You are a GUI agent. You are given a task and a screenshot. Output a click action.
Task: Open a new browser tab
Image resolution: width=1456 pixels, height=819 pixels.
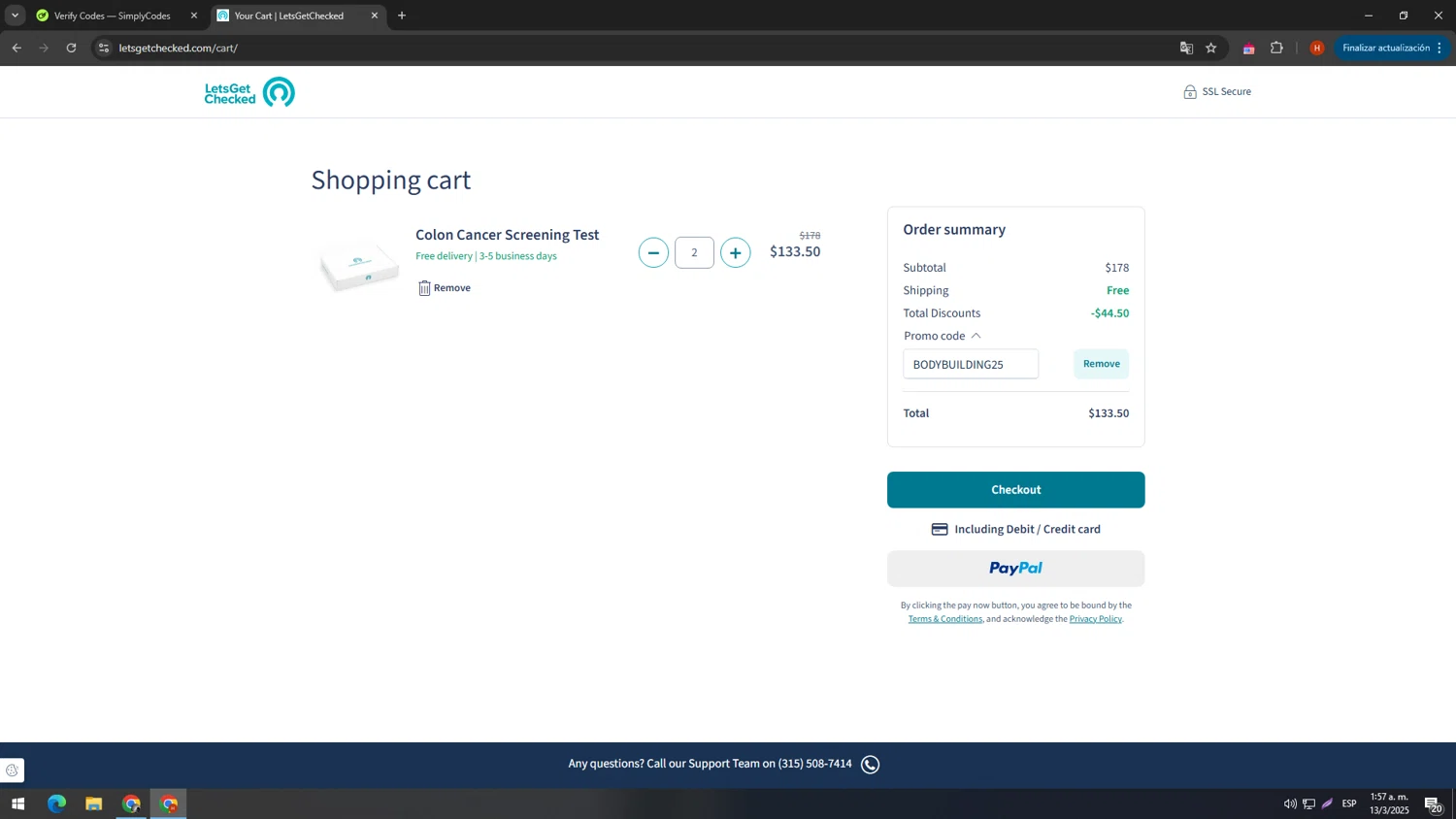[x=402, y=16]
